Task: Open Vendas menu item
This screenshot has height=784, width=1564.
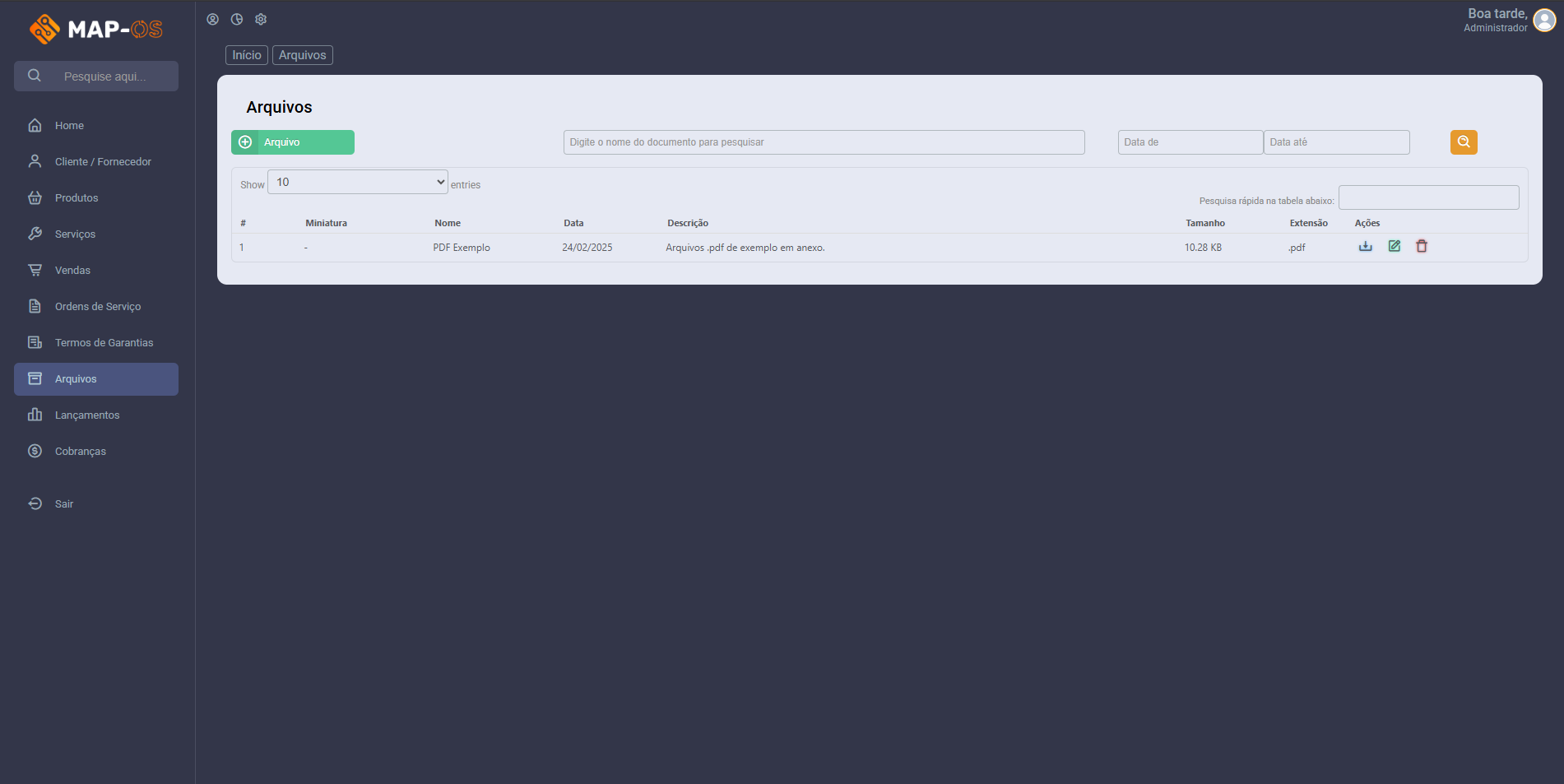Action: coord(96,270)
